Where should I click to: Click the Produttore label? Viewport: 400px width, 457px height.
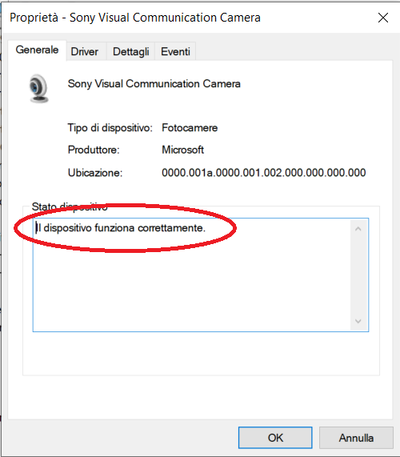point(94,150)
